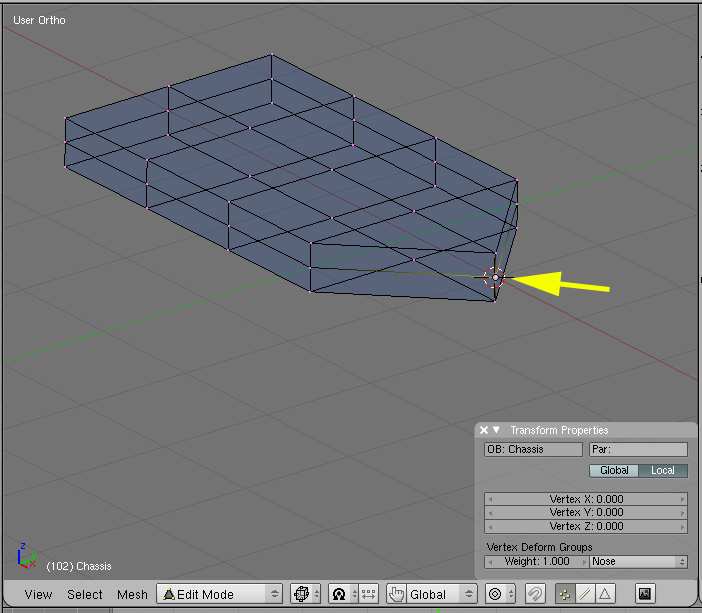Click the (102) Chassis object label
Screen dimensions: 702x613
(78, 566)
